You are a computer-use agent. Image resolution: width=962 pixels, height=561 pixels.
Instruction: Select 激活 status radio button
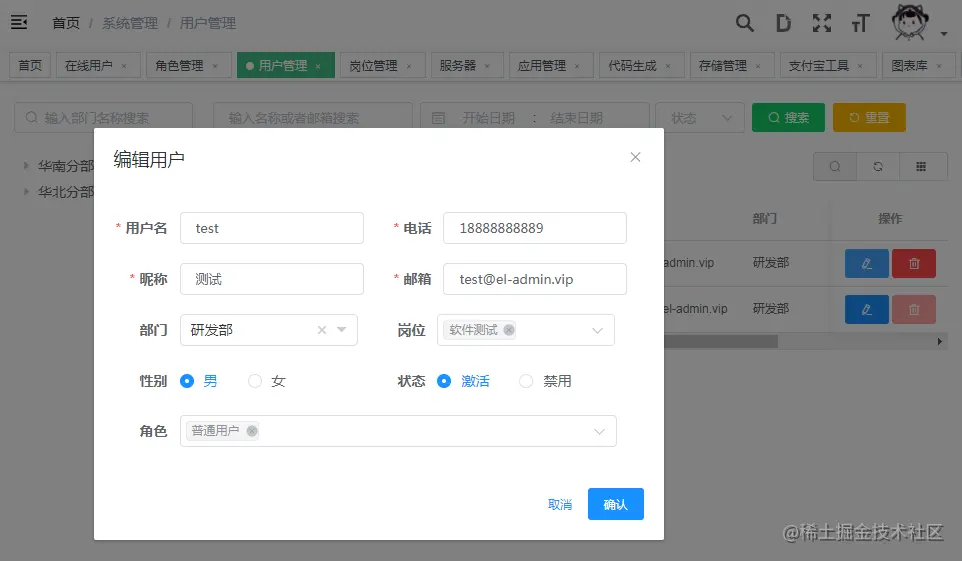tap(444, 381)
